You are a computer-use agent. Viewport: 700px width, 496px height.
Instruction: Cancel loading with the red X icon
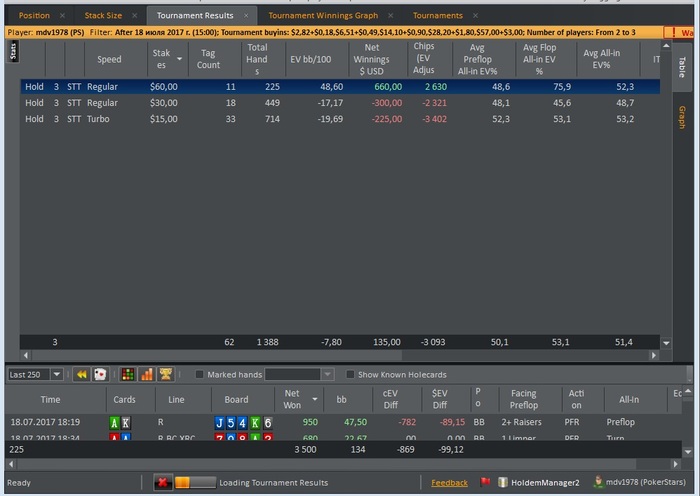click(x=162, y=482)
